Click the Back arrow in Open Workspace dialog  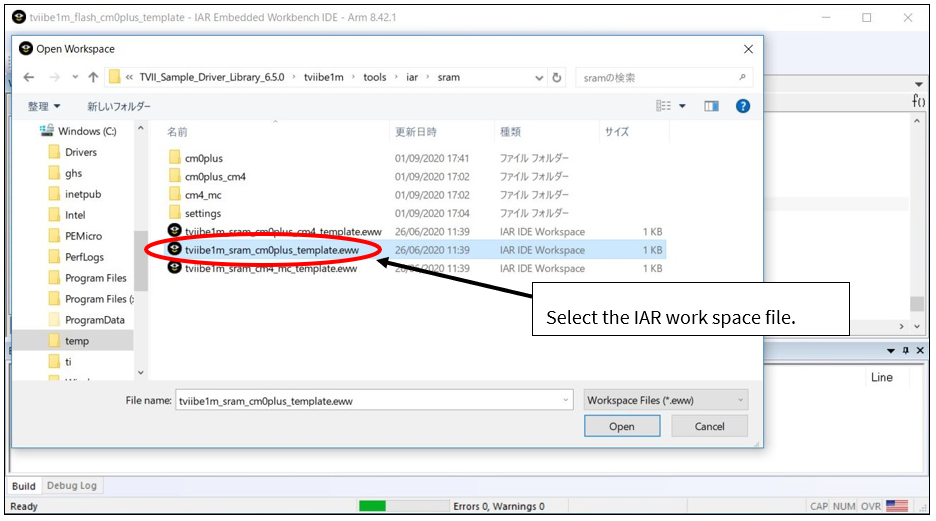pos(29,78)
